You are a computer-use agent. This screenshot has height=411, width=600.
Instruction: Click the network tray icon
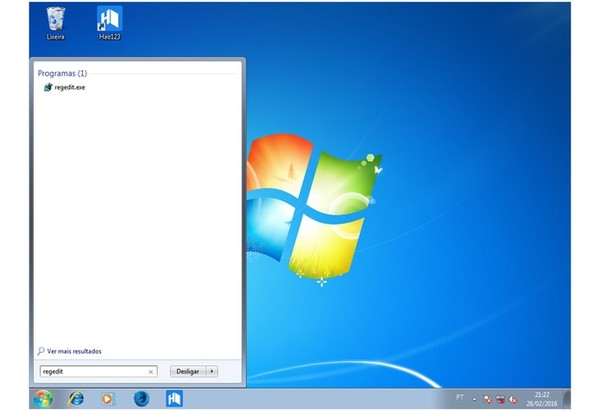[500, 399]
